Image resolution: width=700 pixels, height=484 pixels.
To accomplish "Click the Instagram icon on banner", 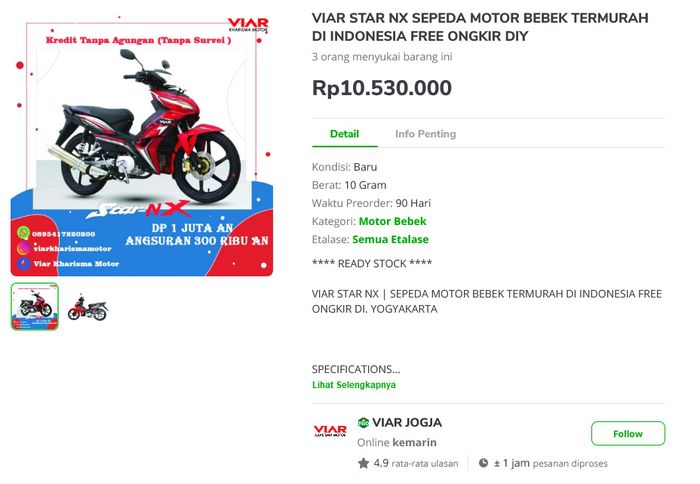I will (24, 248).
